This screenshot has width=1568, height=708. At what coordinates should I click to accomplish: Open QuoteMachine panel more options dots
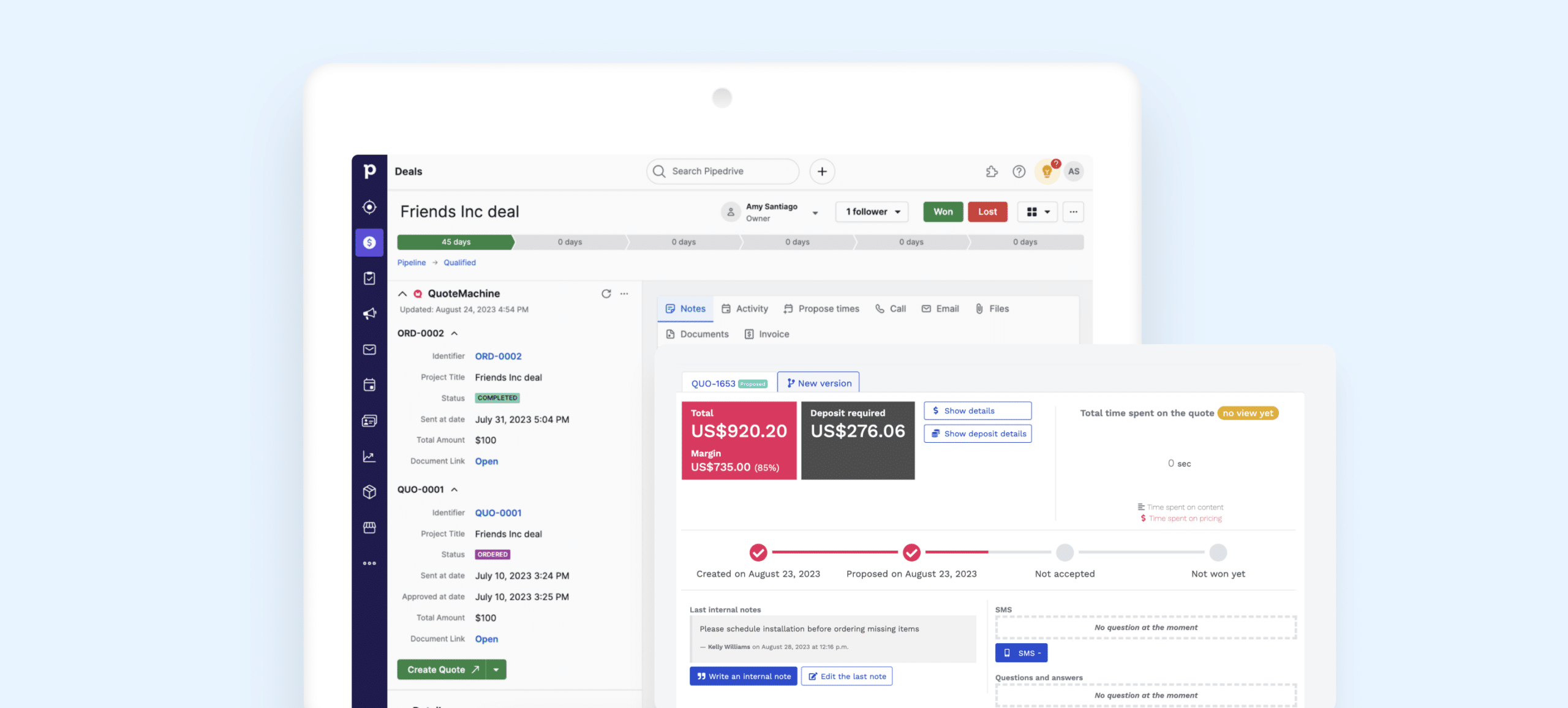(x=624, y=293)
